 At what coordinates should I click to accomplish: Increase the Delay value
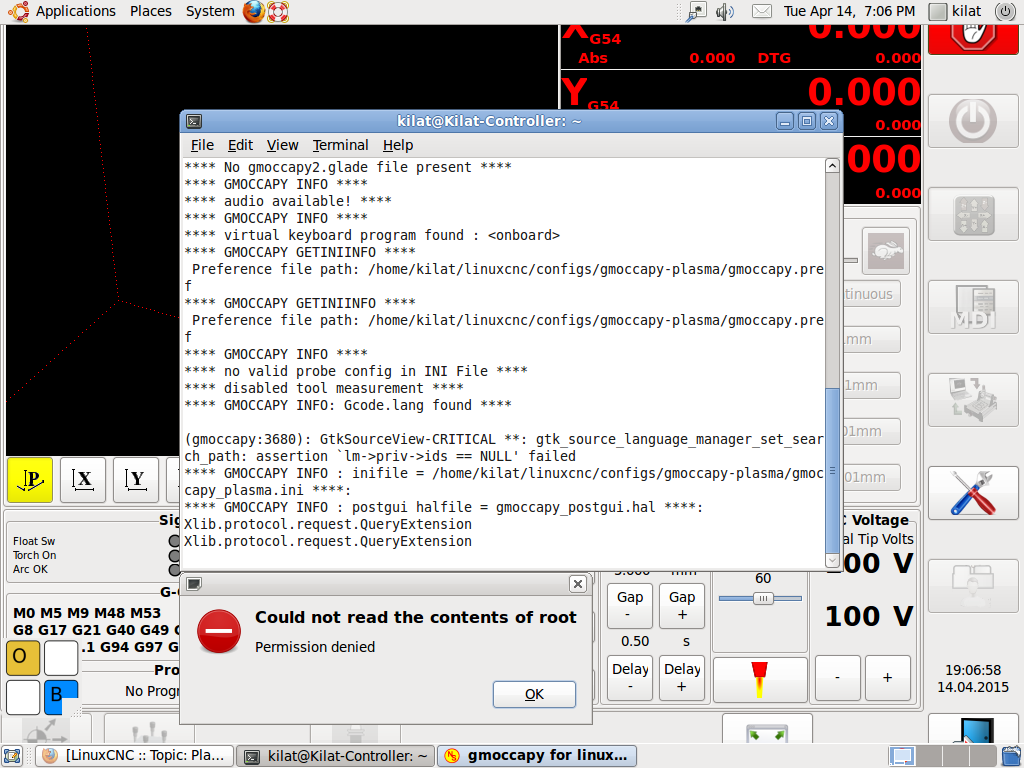click(x=682, y=678)
